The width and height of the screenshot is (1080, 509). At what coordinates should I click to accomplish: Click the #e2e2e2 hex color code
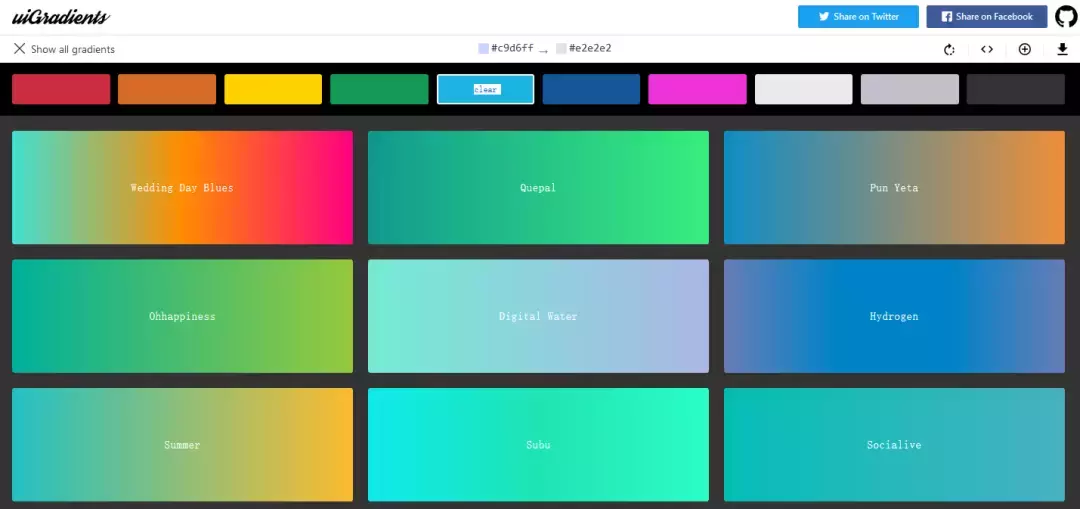(x=590, y=48)
